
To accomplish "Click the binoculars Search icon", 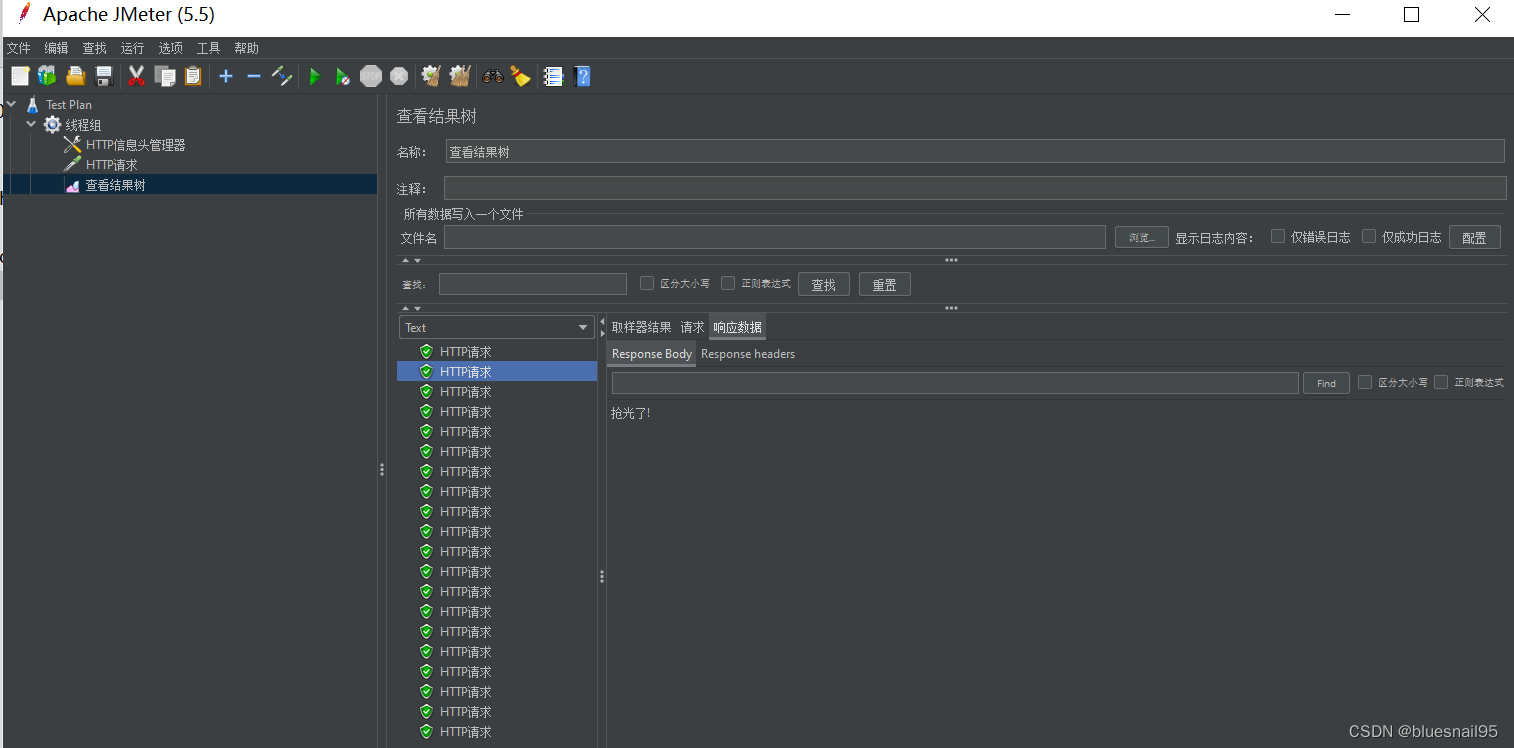I will click(493, 76).
